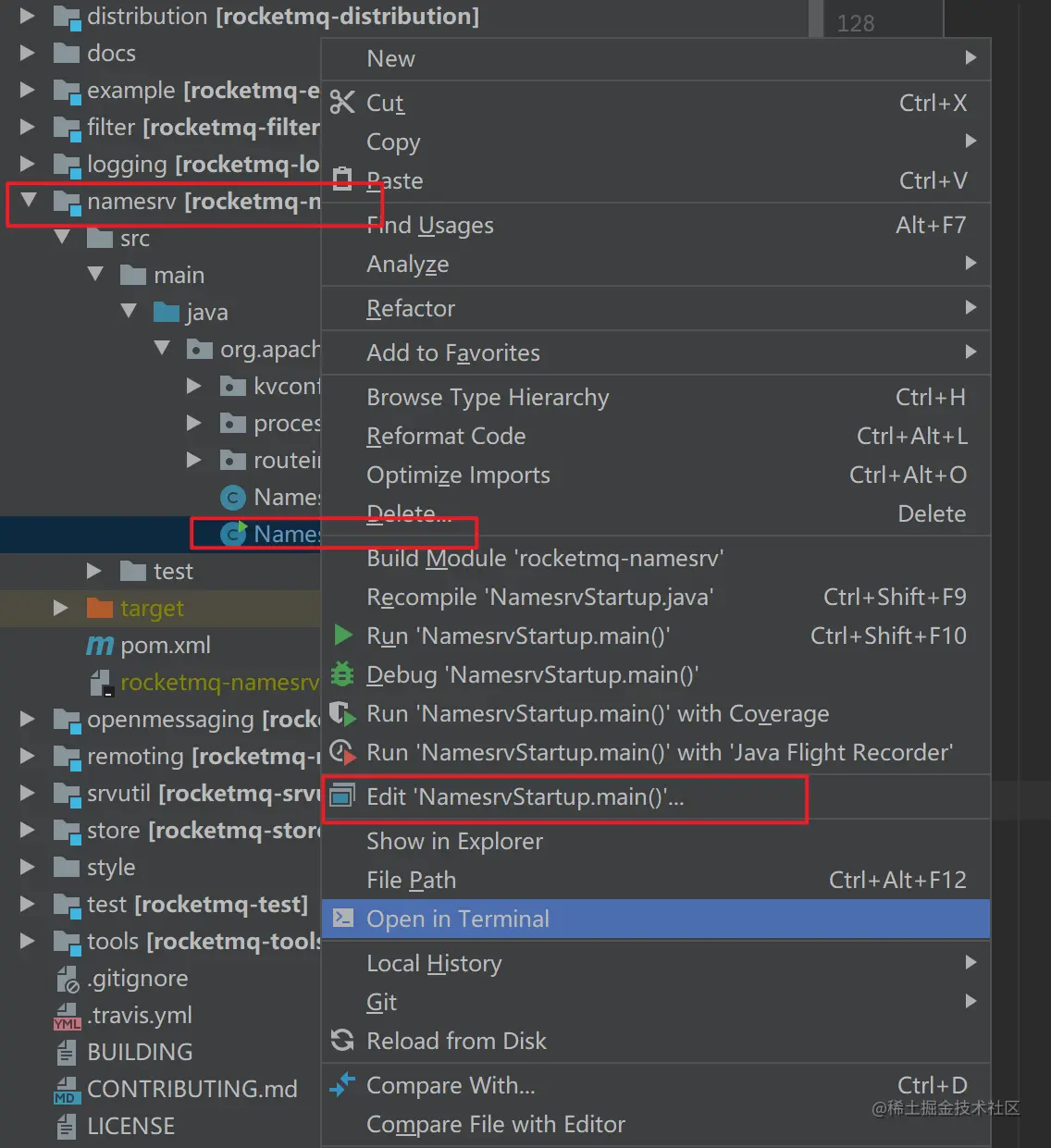Collapse the main folder node
Viewport: 1051px width, 1148px height.
click(x=95, y=274)
